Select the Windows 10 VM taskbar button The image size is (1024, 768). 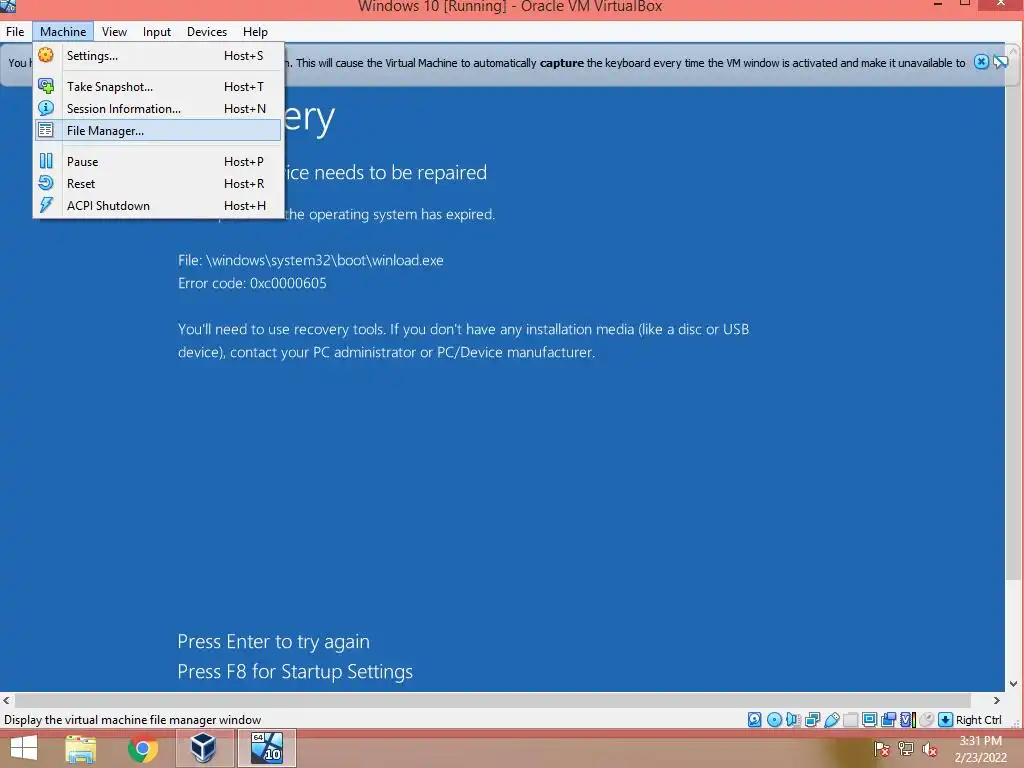(x=267, y=748)
